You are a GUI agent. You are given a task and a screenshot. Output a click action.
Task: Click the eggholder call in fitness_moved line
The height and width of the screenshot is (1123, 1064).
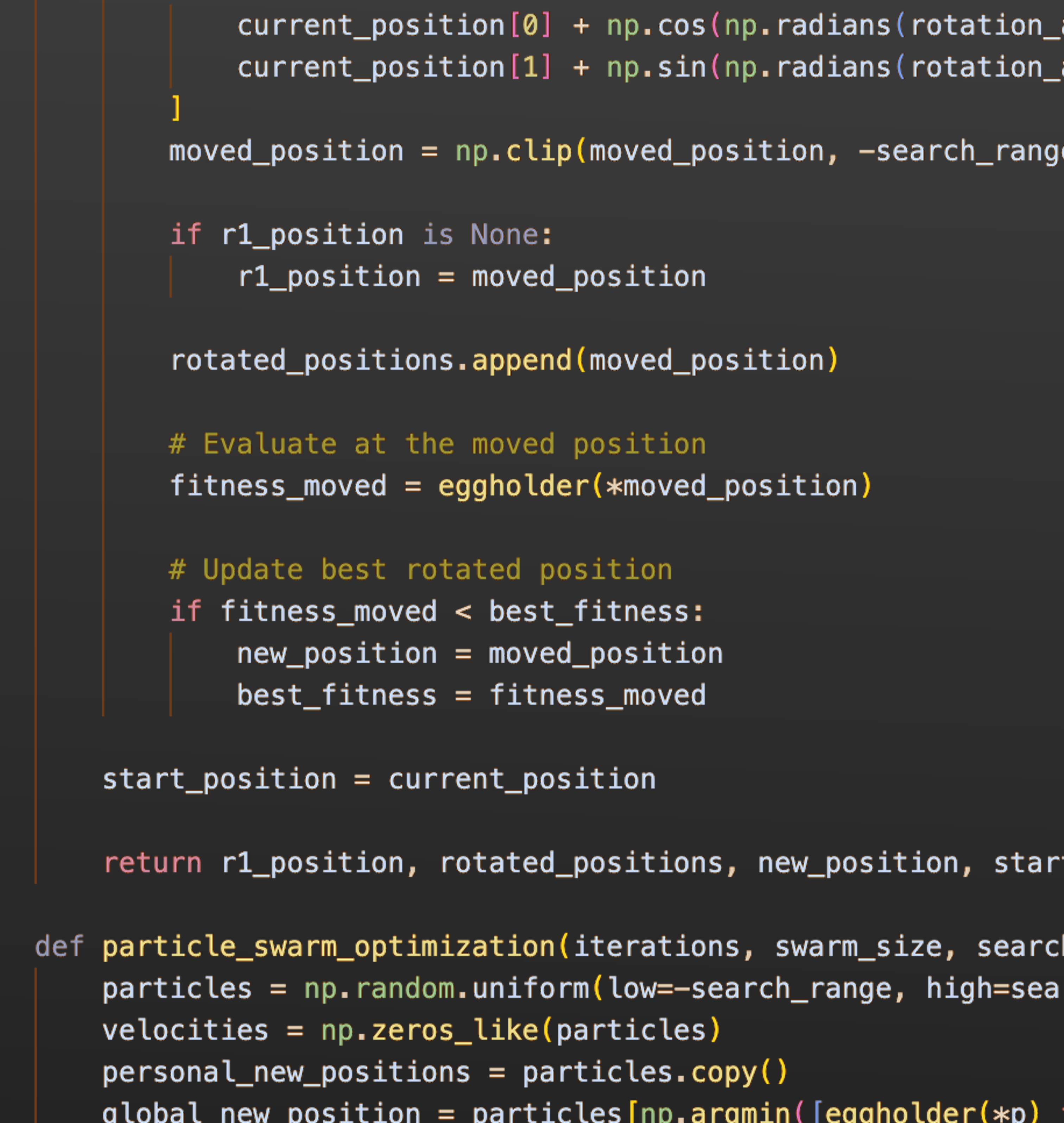pyautogui.click(x=514, y=486)
